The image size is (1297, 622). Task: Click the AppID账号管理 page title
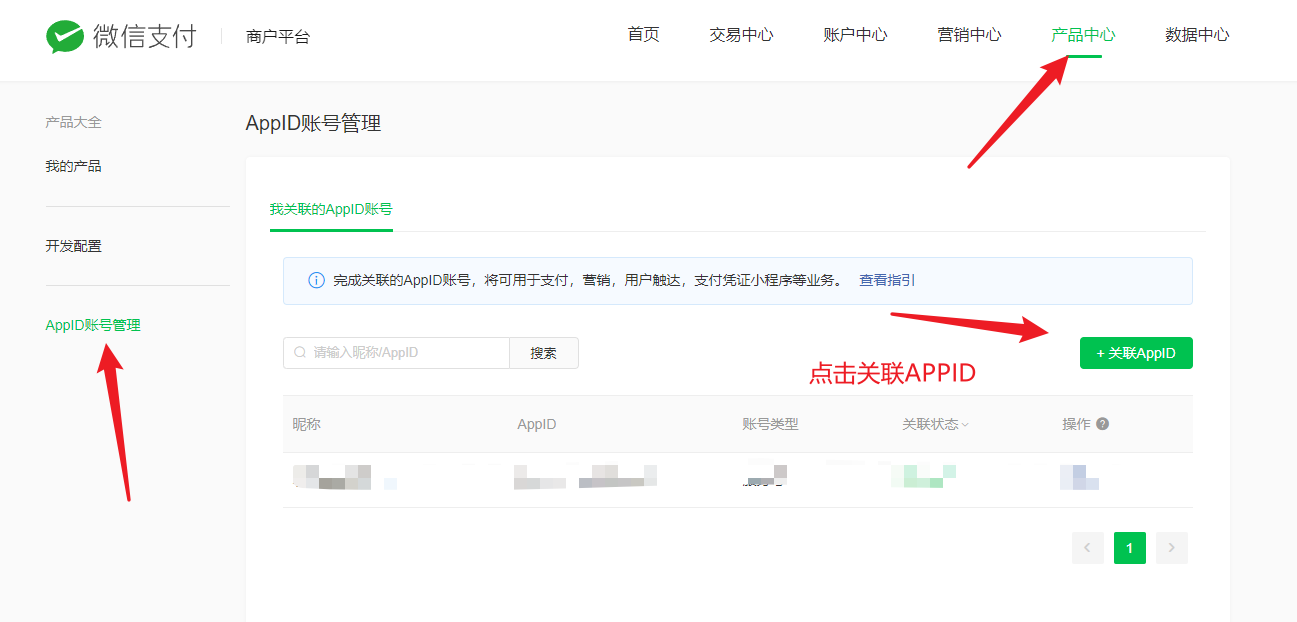point(313,123)
